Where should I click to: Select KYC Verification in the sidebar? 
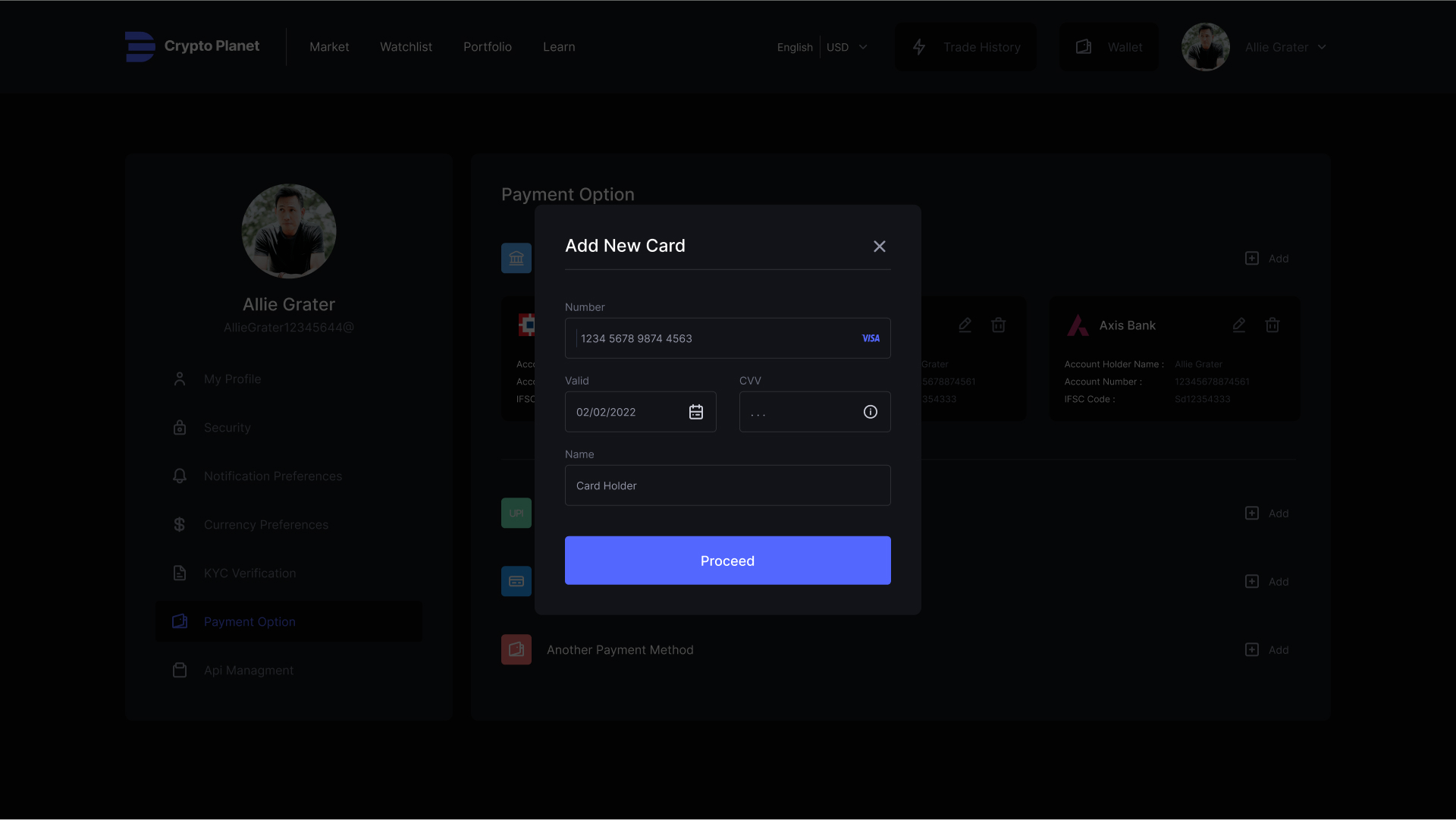249,573
